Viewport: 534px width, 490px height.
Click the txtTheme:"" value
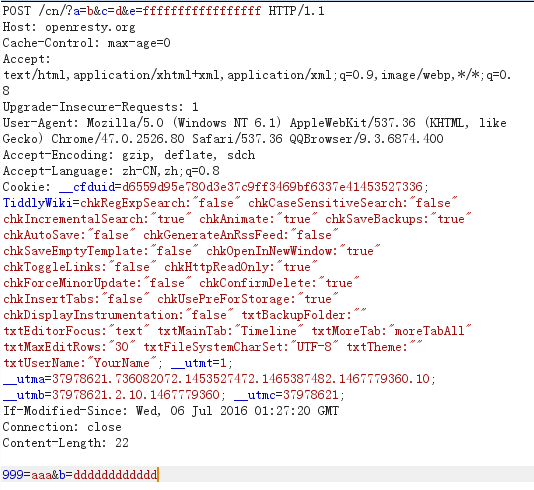[x=384, y=347]
